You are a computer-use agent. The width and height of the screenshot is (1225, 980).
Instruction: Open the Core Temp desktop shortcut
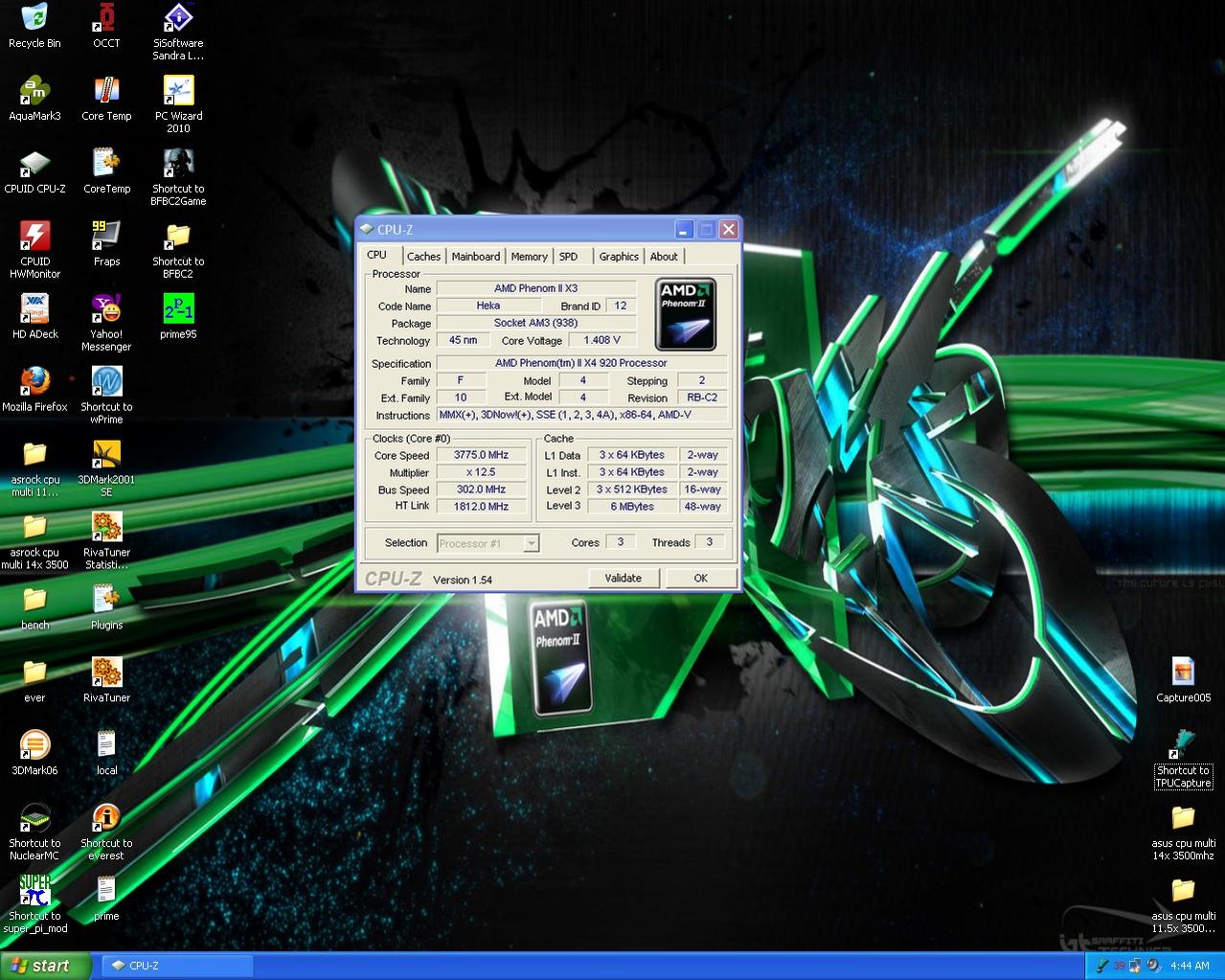pos(106,99)
